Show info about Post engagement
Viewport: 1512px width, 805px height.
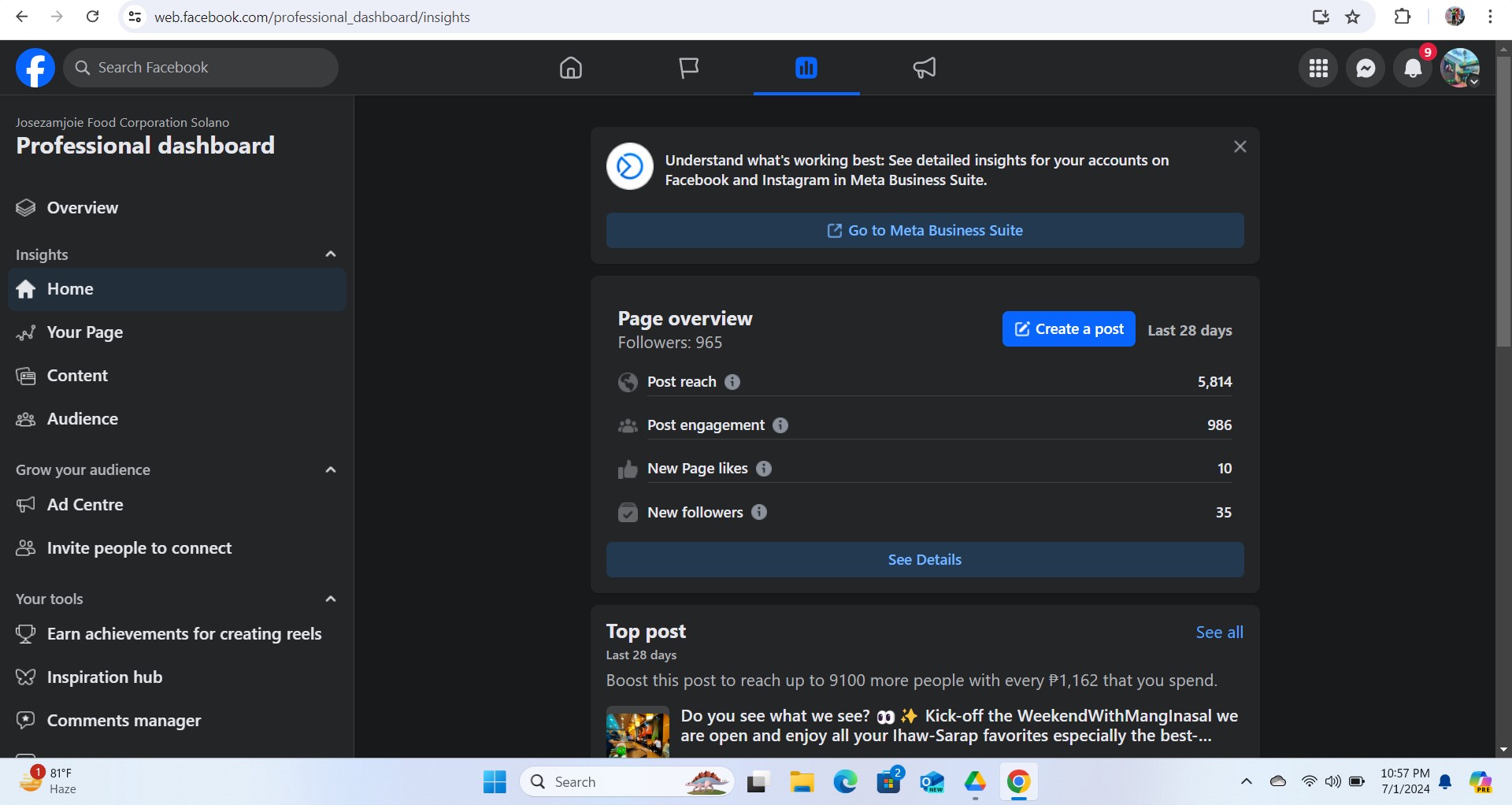780,425
